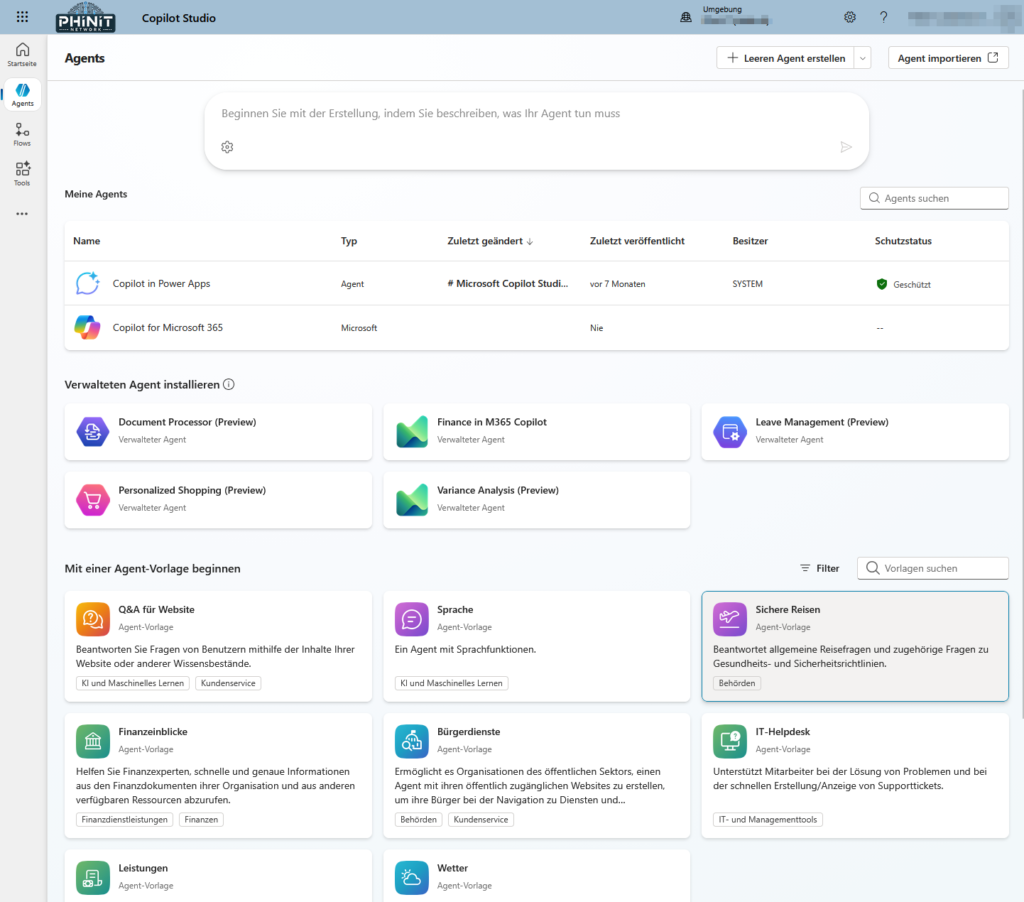Open the Startseite home icon in sidebar
The width and height of the screenshot is (1024, 902).
22,54
